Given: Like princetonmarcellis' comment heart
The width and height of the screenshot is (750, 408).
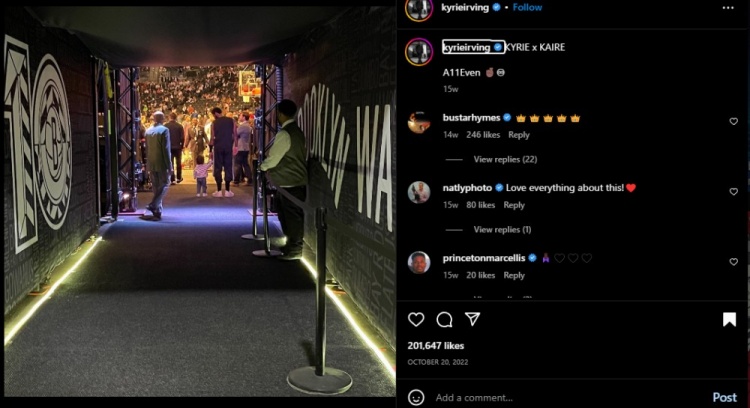Looking at the screenshot, I should (x=733, y=262).
